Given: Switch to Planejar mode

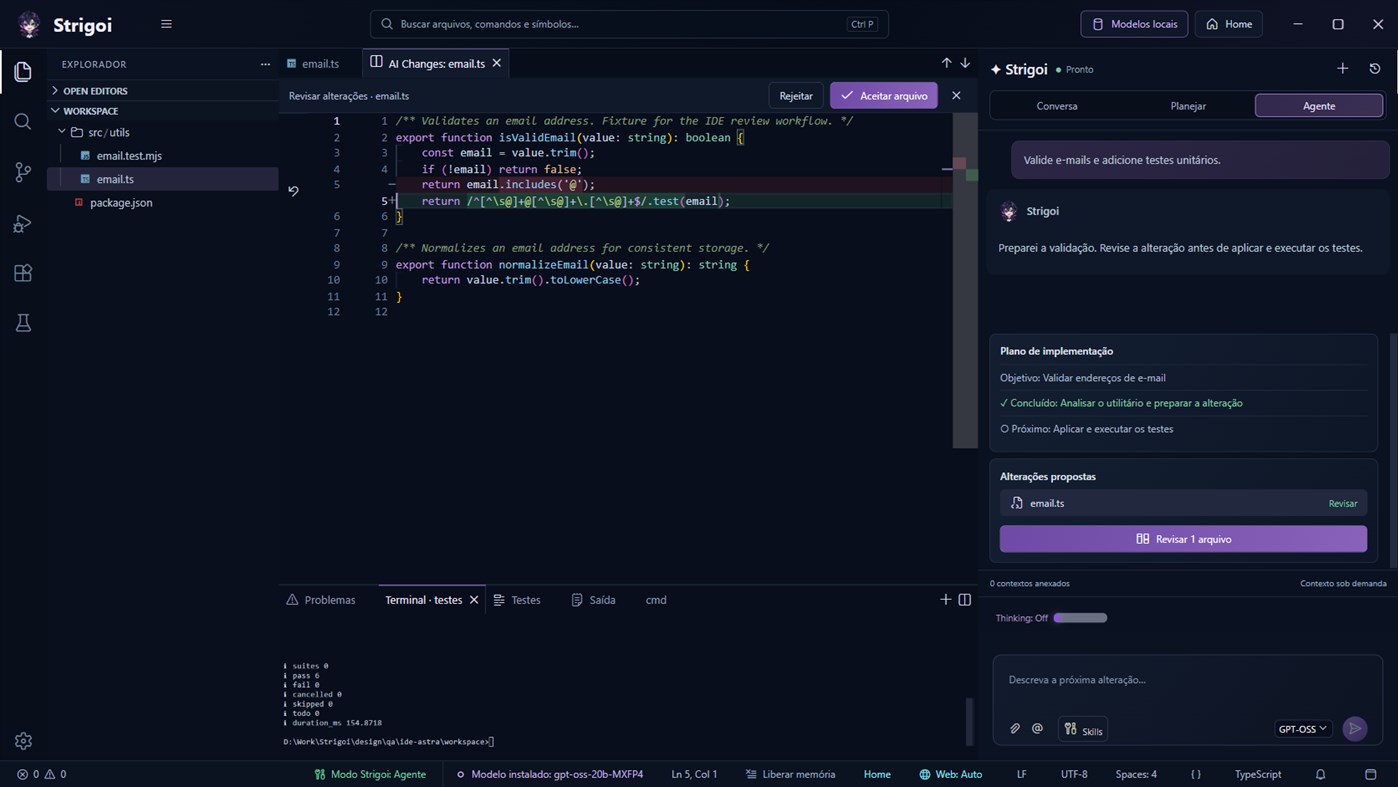Looking at the screenshot, I should click(1188, 106).
